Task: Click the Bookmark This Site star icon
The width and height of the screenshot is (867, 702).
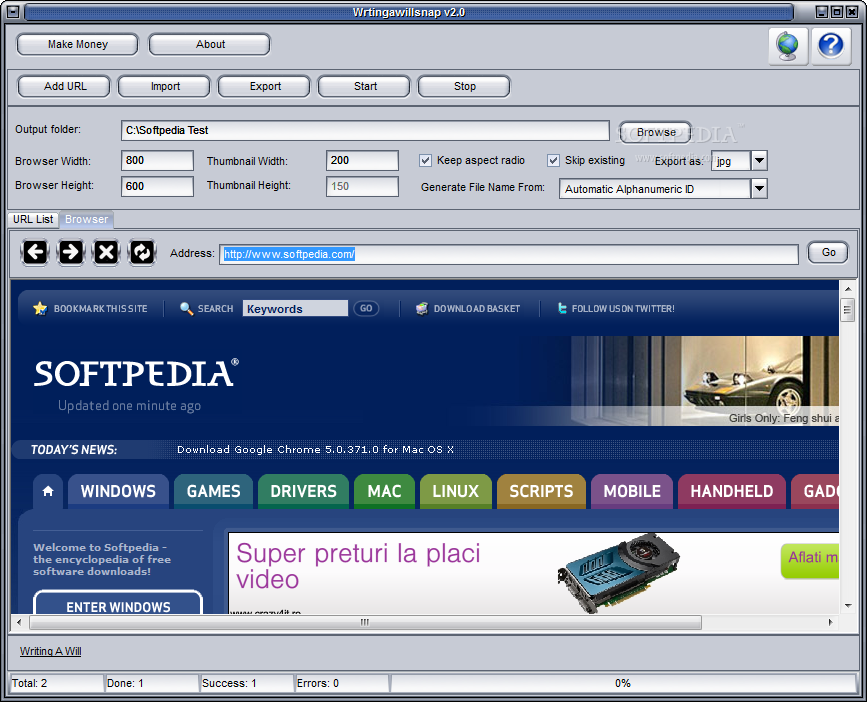Action: (x=40, y=308)
